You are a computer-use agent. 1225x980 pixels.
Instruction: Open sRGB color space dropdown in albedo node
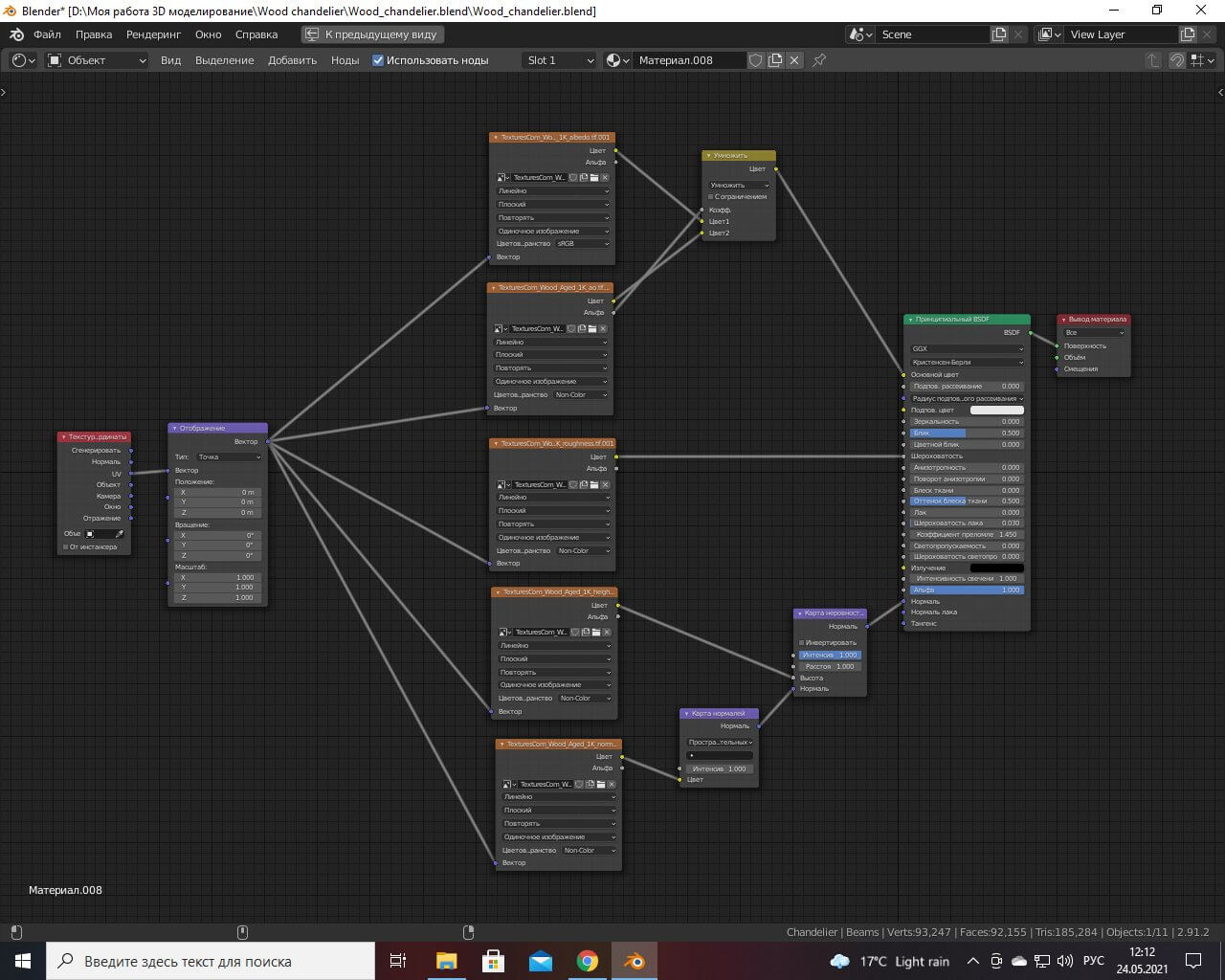click(x=583, y=244)
